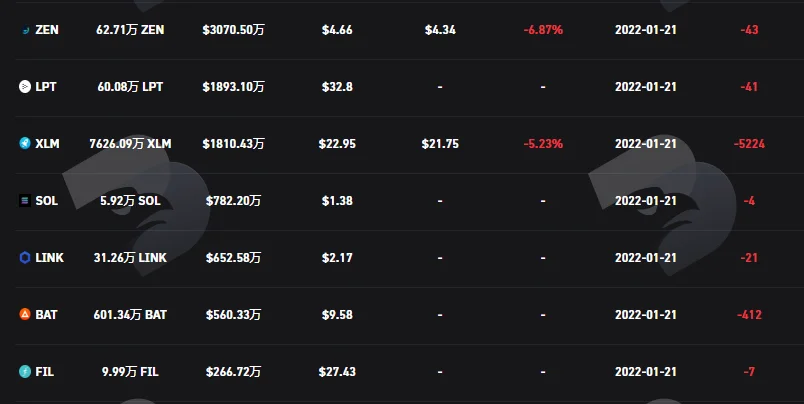Click the -6.87% ZEN change value

(543, 30)
